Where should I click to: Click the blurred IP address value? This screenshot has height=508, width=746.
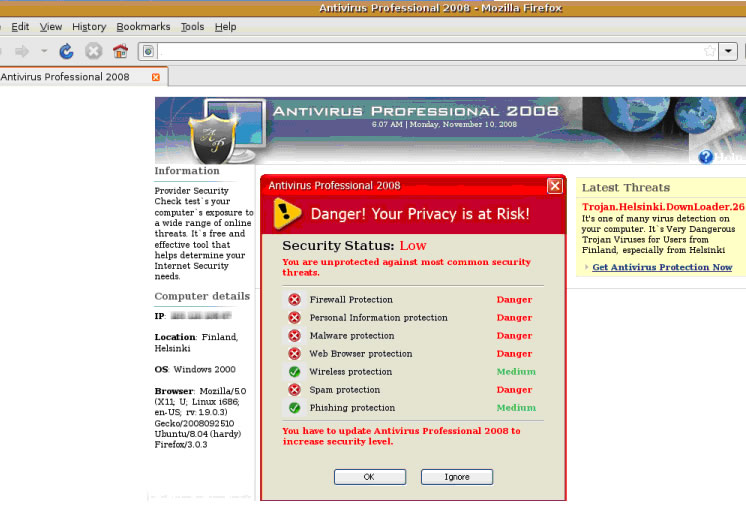[201, 316]
